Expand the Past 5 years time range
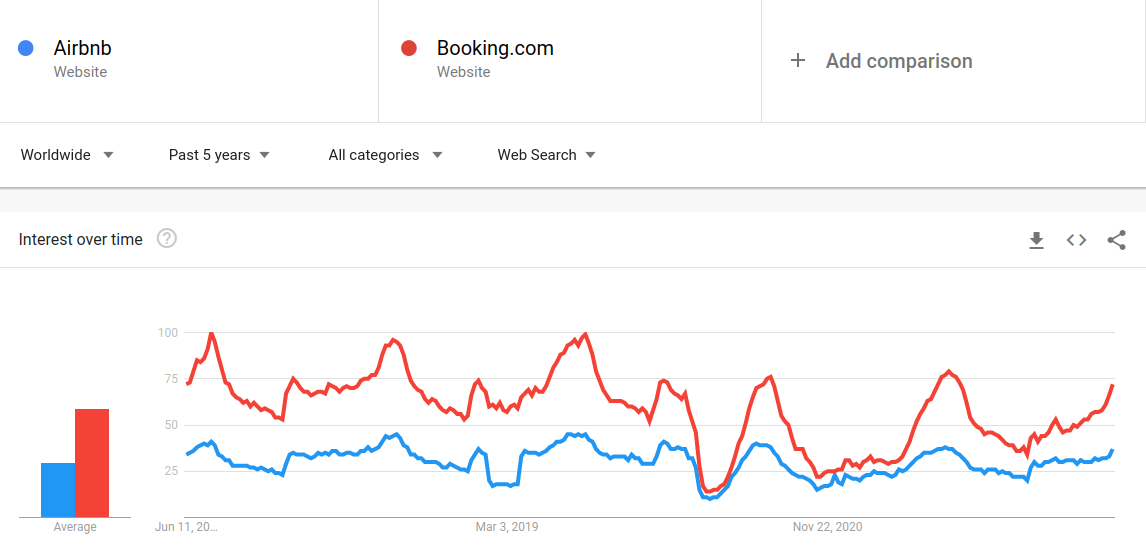The height and width of the screenshot is (554, 1146). [219, 155]
